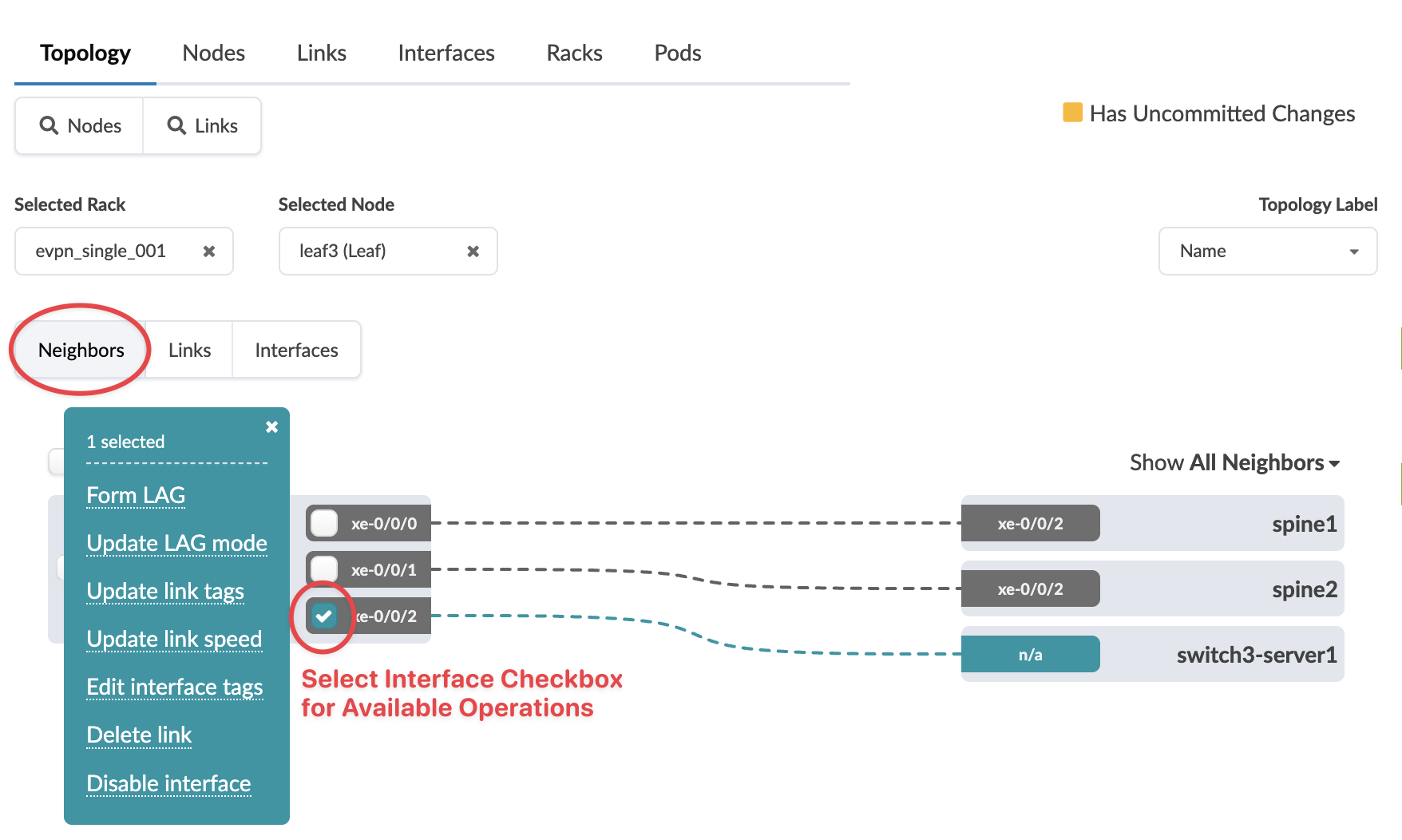Image resolution: width=1402 pixels, height=840 pixels.
Task: Check the xe-0/0/0 interface checkbox
Action: coord(323,523)
